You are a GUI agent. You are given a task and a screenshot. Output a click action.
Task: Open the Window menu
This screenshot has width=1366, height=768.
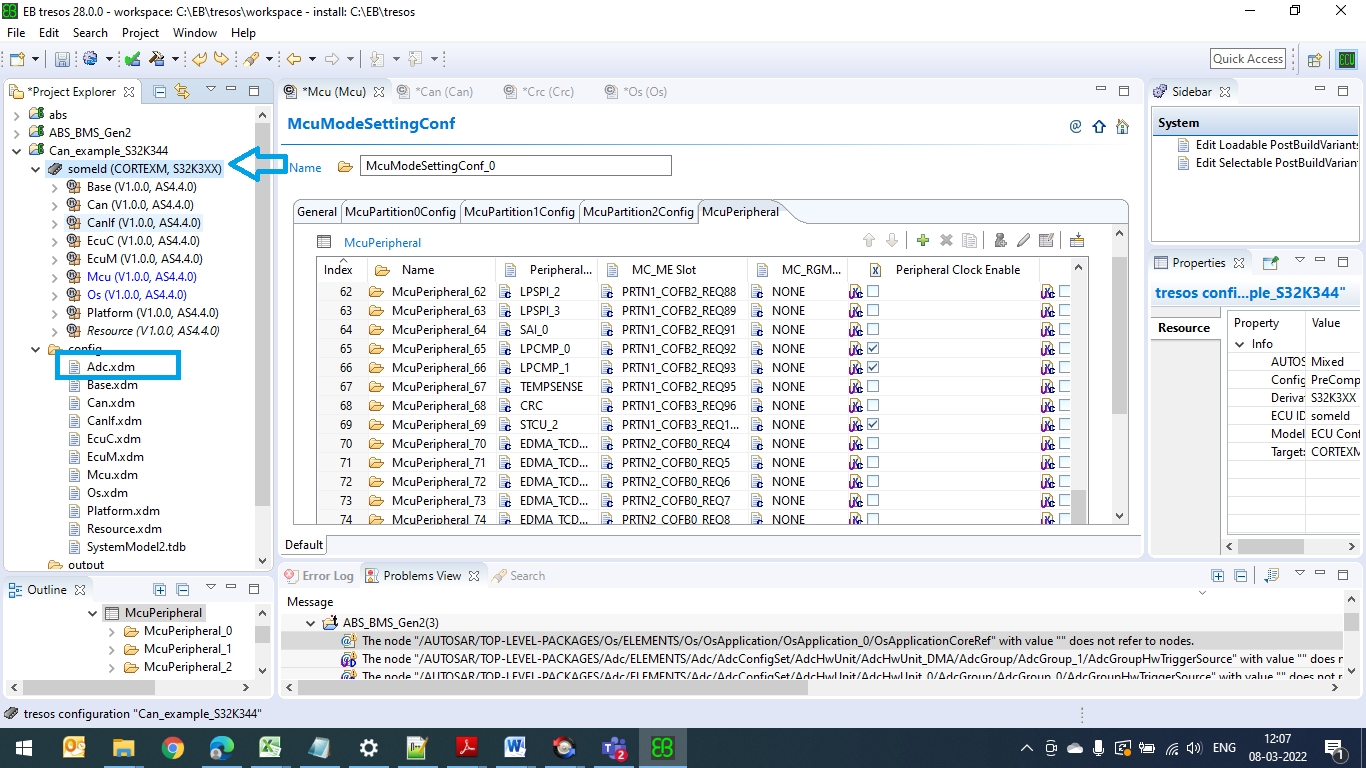[194, 33]
